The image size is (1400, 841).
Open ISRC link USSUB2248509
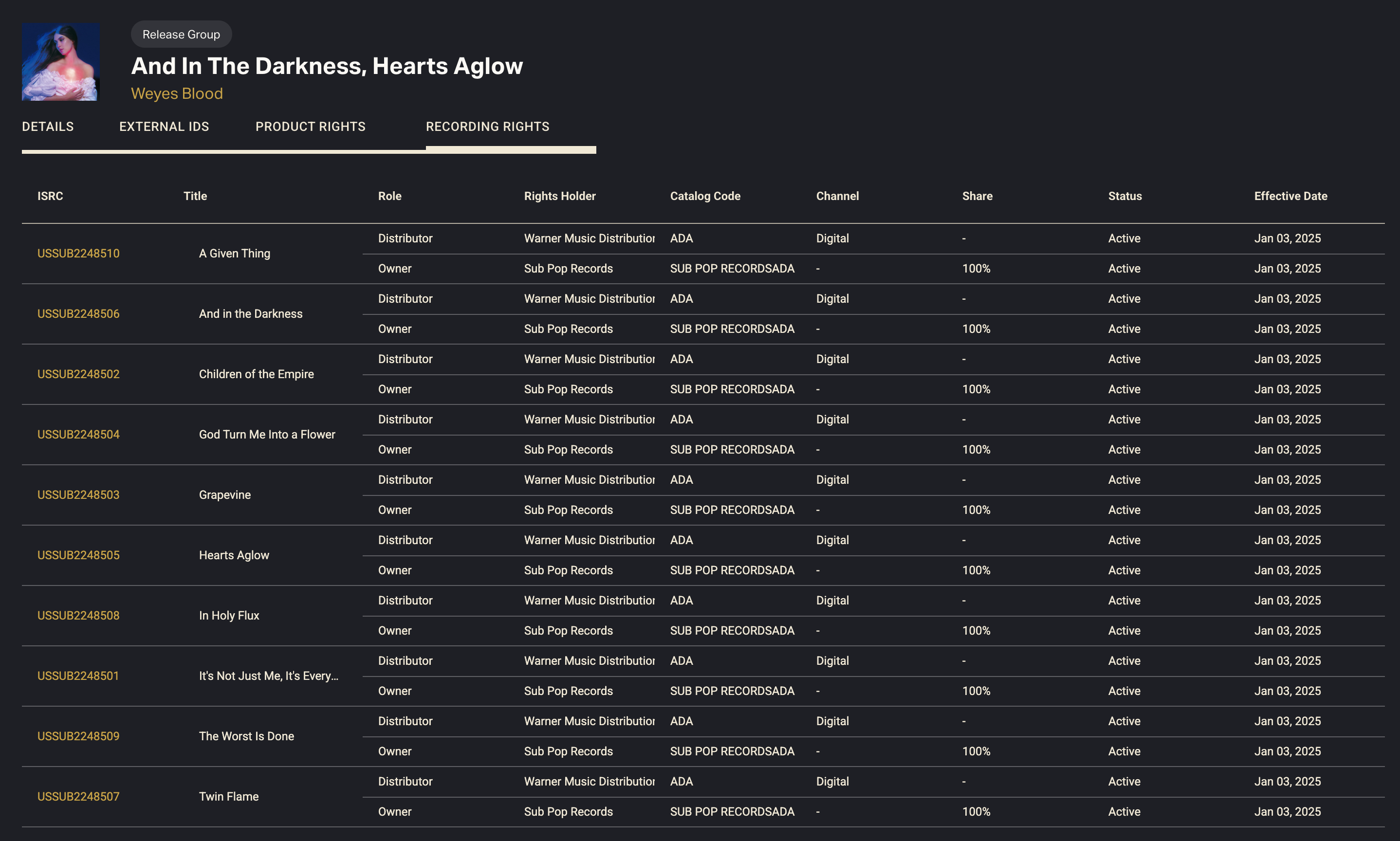[78, 736]
